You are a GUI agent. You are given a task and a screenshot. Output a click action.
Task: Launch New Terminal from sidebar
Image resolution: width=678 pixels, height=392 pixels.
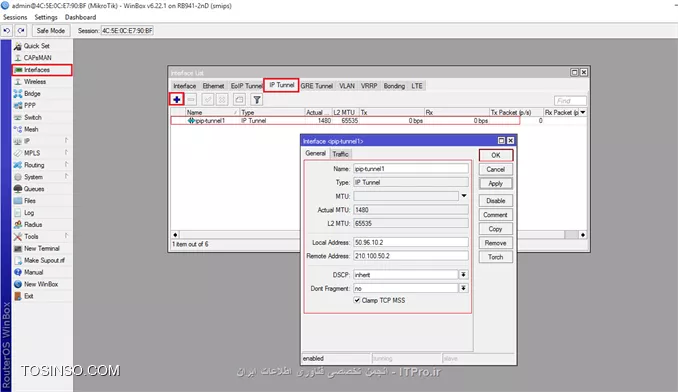(42, 249)
